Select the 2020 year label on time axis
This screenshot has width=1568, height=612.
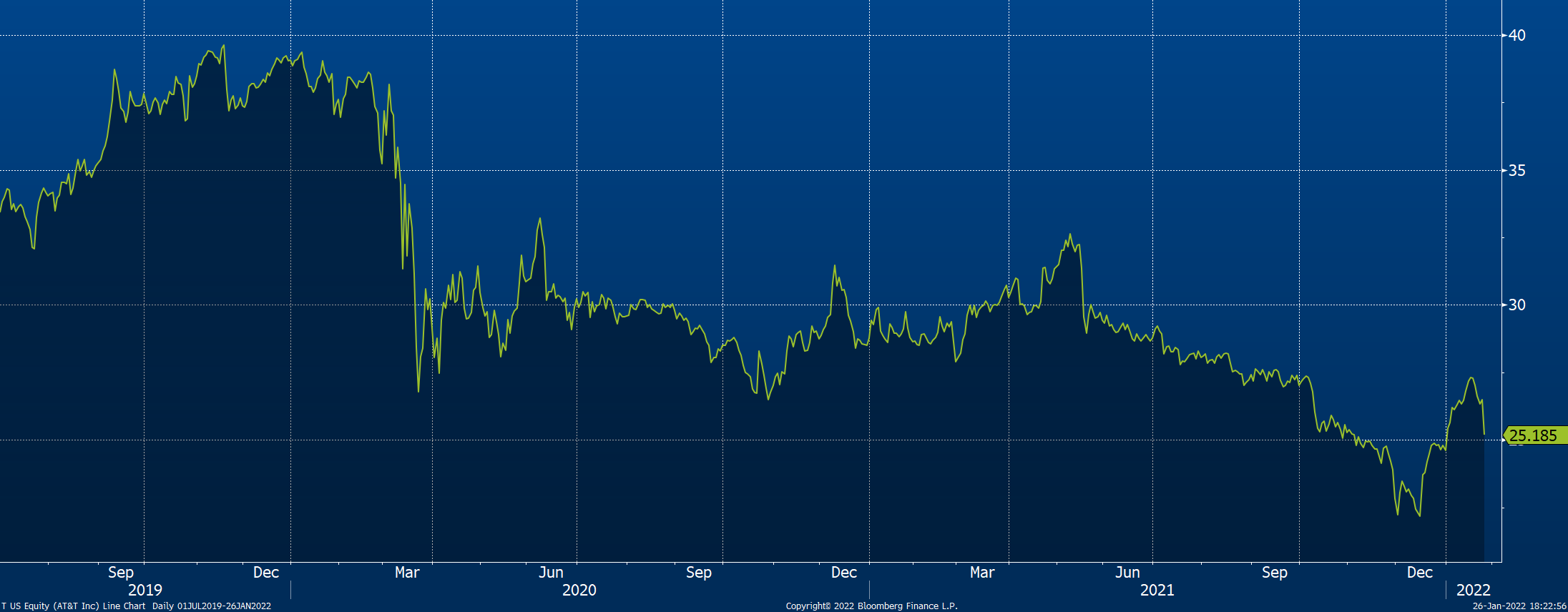click(579, 590)
